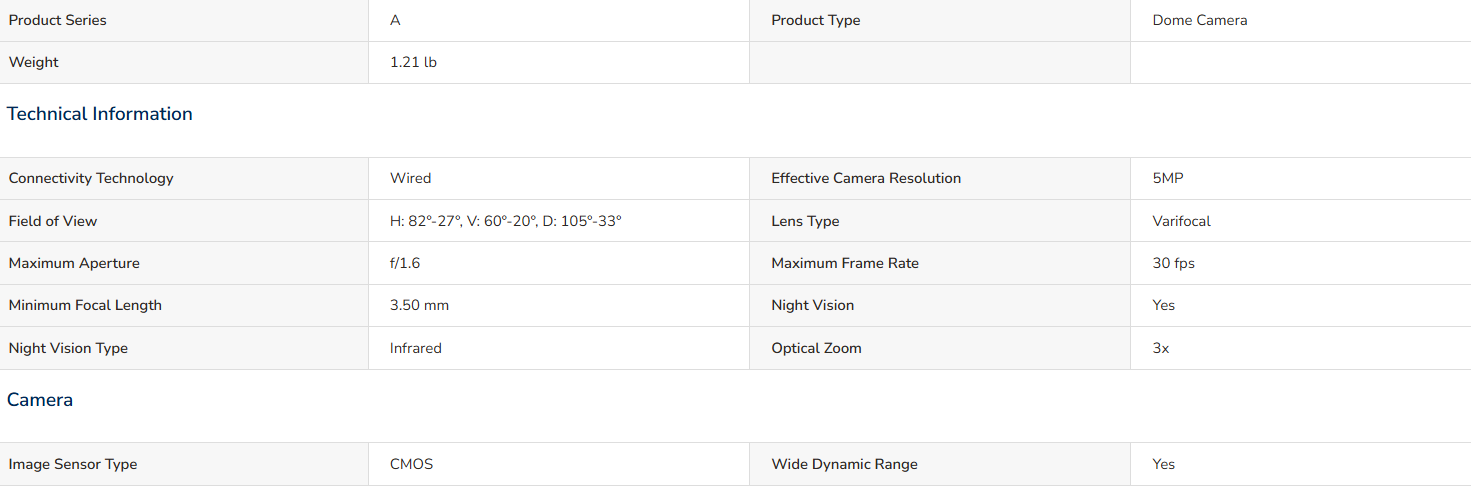1471x496 pixels.
Task: Click the Optical Zoom 3x value
Action: (1160, 348)
